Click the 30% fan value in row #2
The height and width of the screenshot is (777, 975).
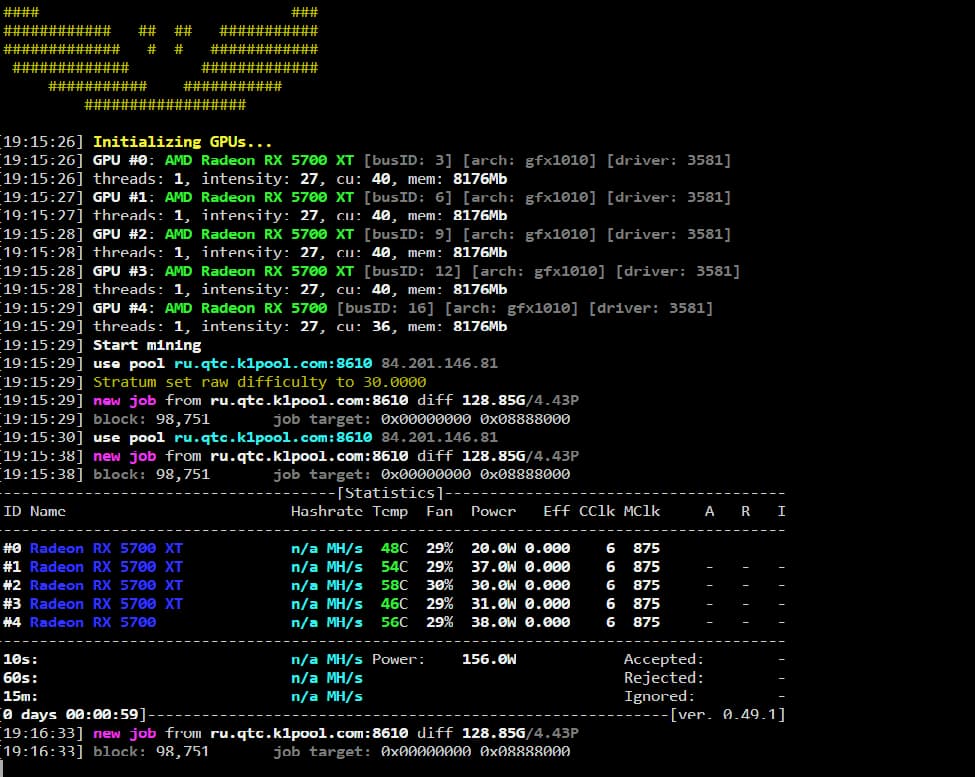point(440,586)
